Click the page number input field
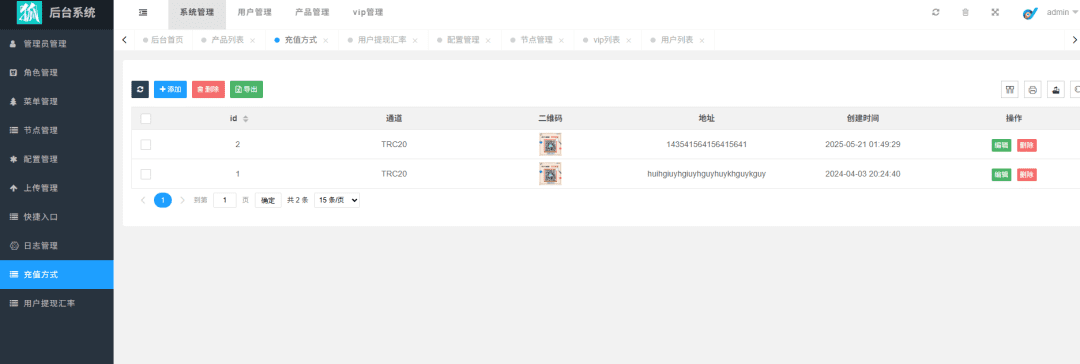 point(225,200)
